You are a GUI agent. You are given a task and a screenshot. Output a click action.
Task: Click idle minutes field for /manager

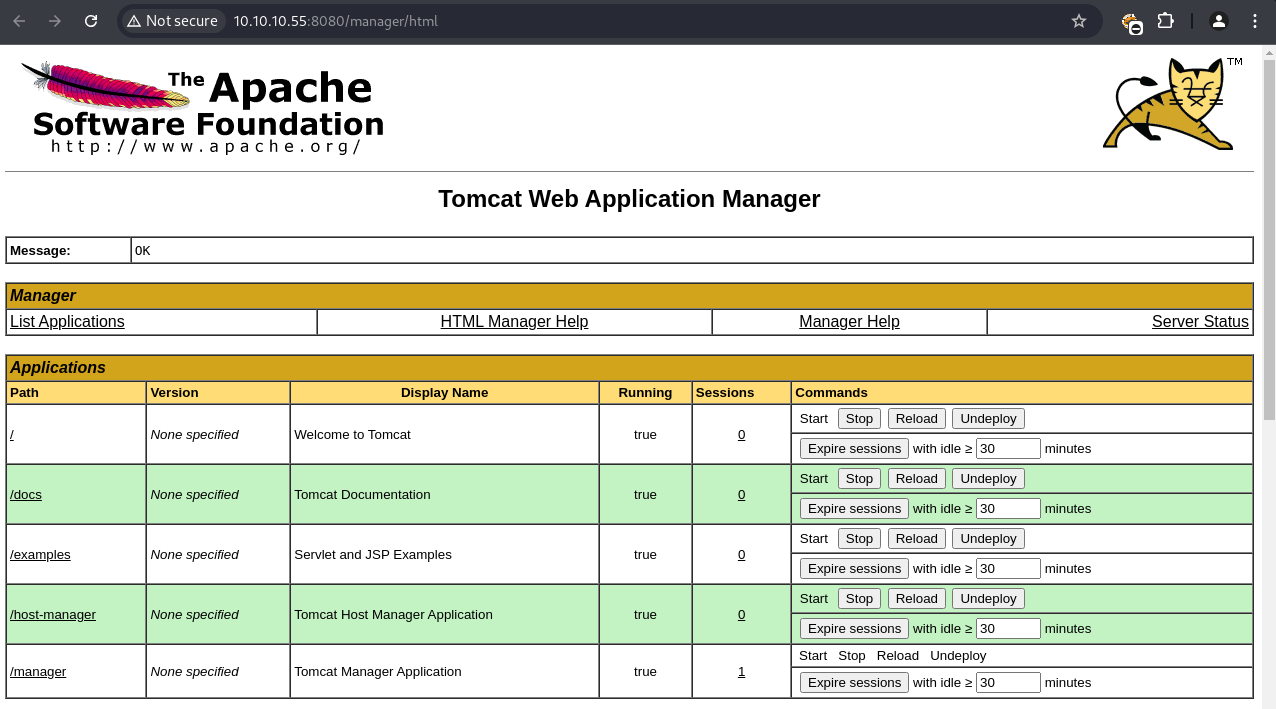coord(1008,683)
